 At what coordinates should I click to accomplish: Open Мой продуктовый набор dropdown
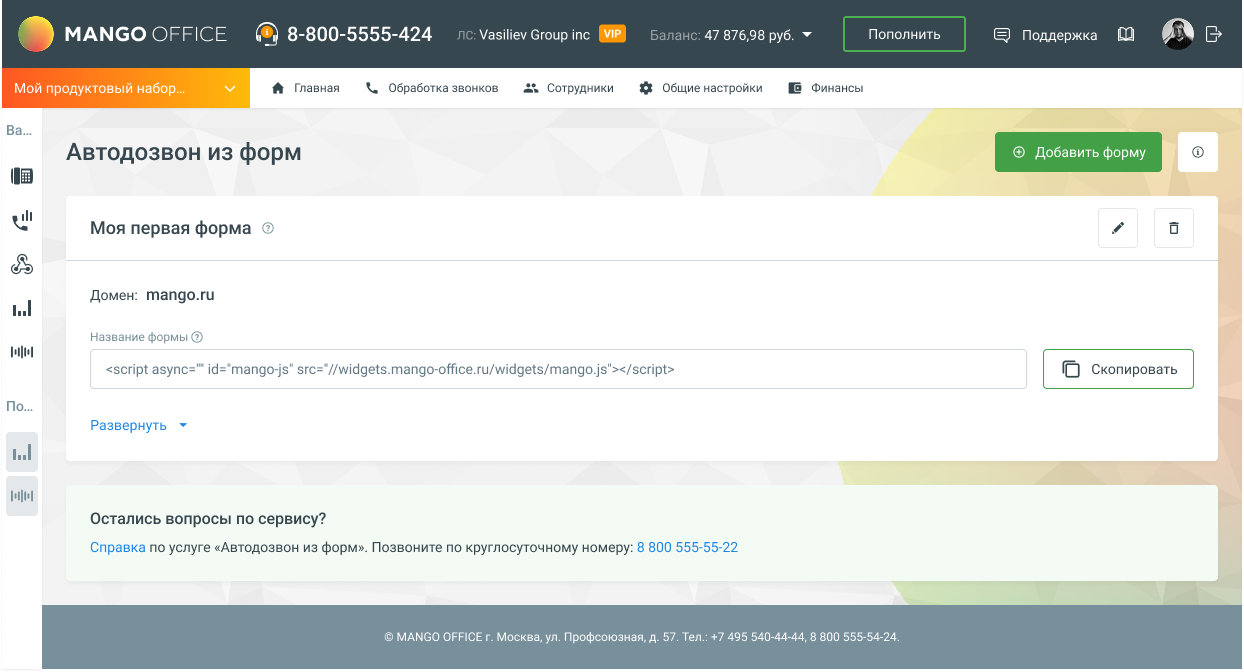point(125,88)
